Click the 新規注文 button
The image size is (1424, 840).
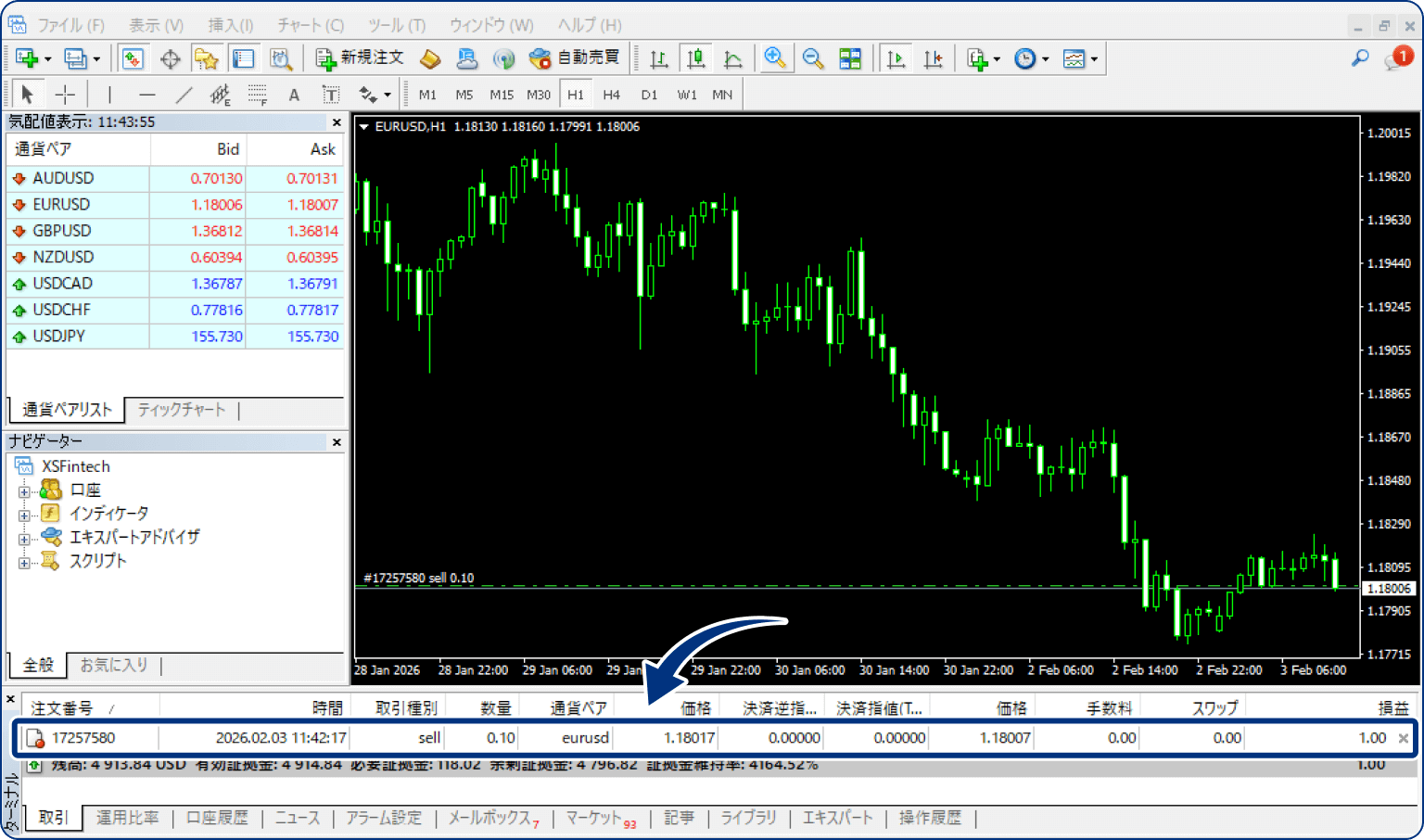360,58
